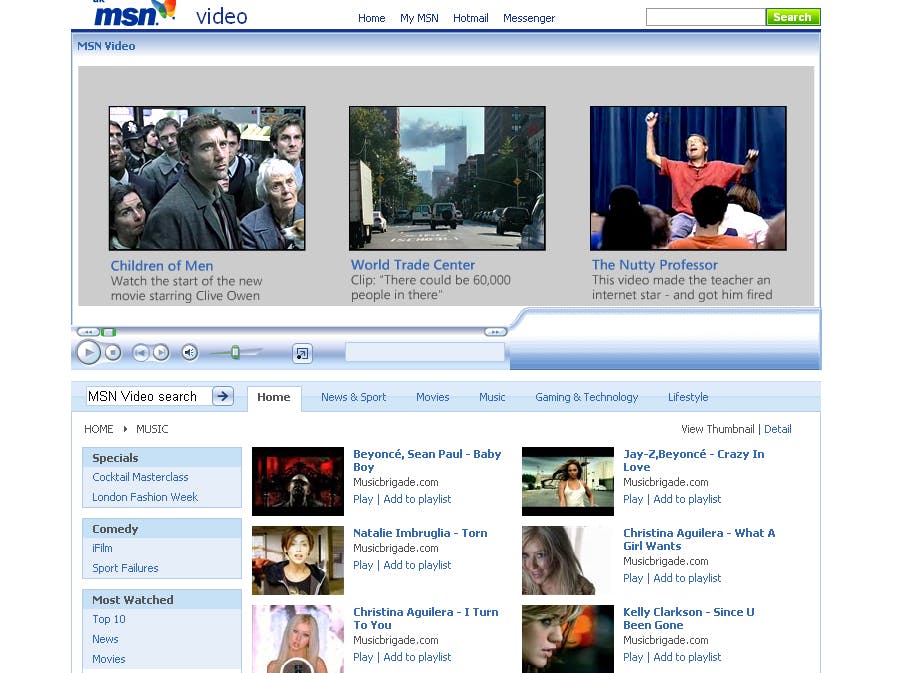Play the What A Girl Wants video

tap(633, 578)
